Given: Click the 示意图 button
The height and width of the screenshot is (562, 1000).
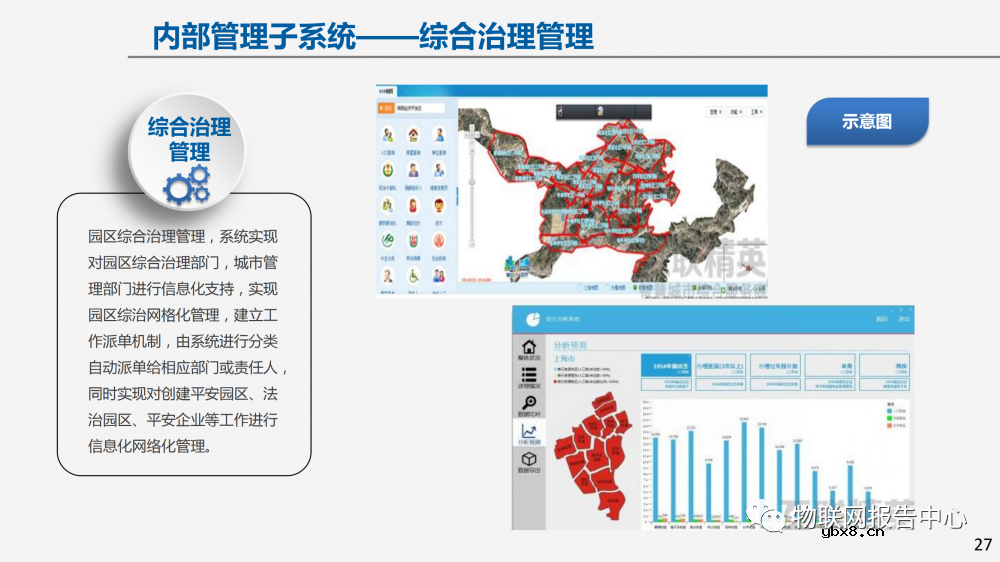Looking at the screenshot, I should pos(867,121).
